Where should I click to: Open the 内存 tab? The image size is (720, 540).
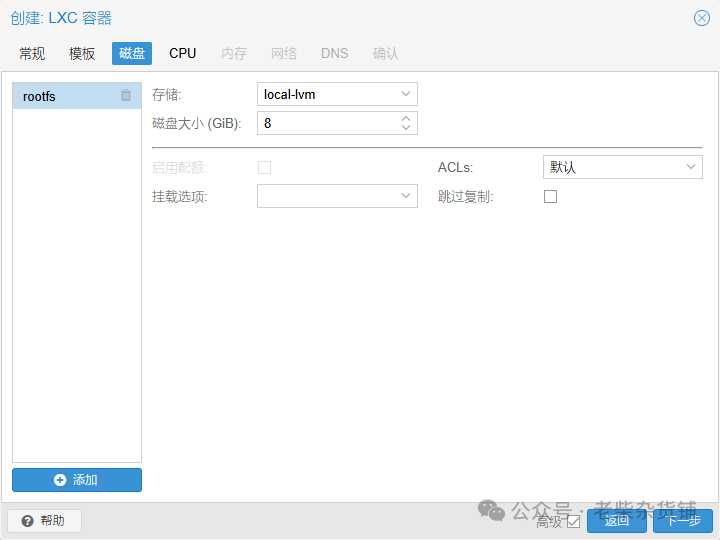[x=234, y=54]
